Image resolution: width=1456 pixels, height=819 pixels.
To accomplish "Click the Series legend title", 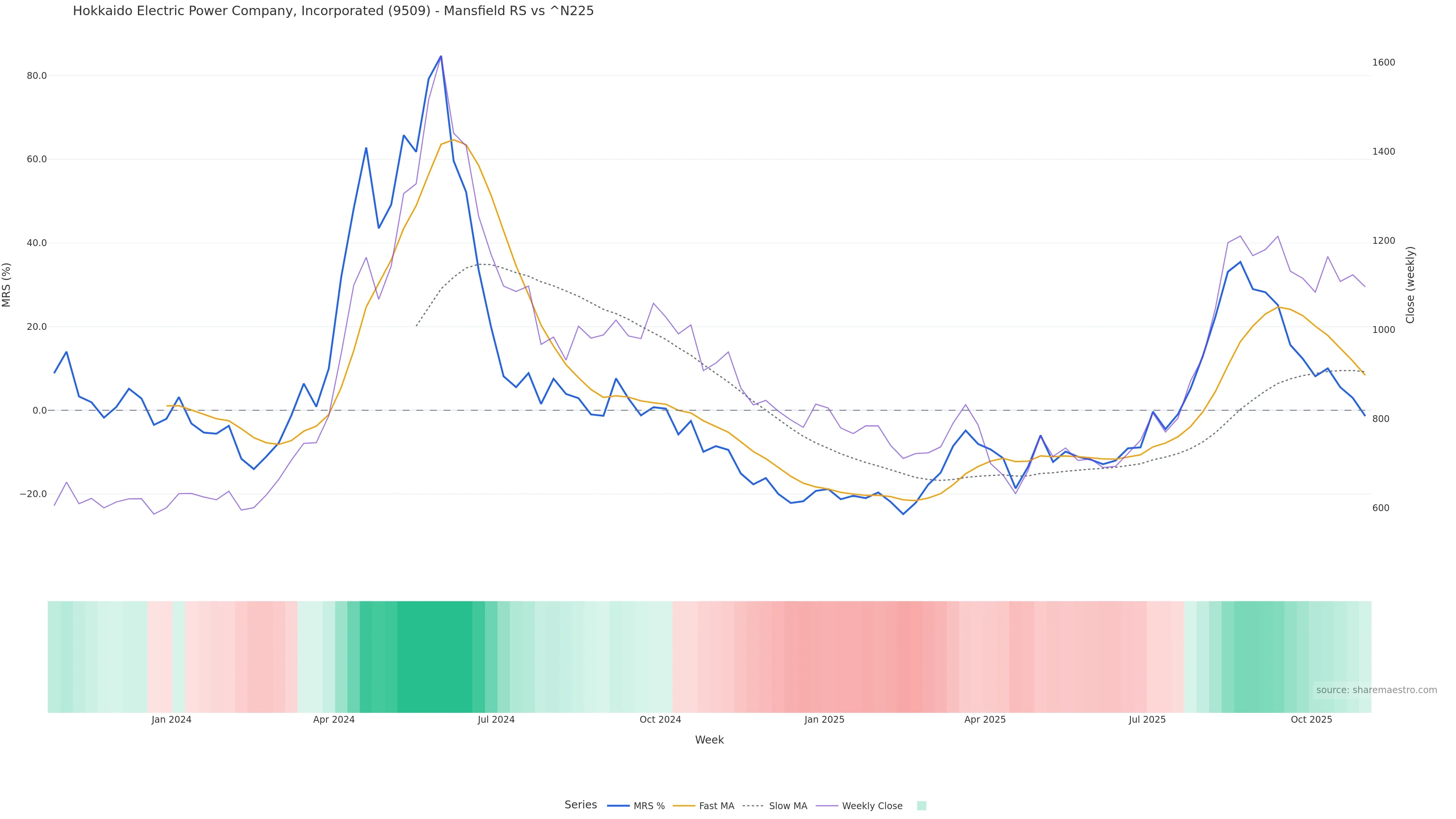I will tap(581, 805).
